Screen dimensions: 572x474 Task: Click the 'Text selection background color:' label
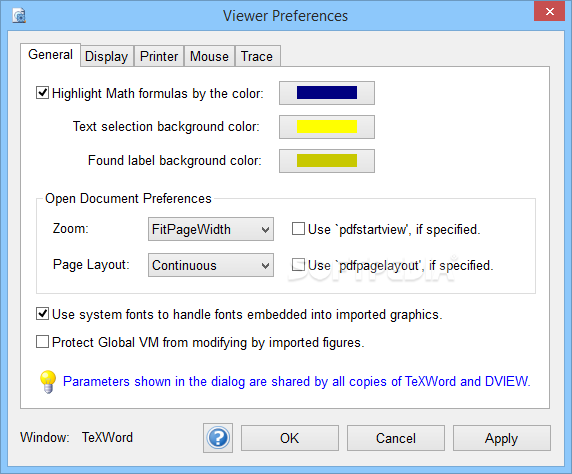click(x=166, y=127)
